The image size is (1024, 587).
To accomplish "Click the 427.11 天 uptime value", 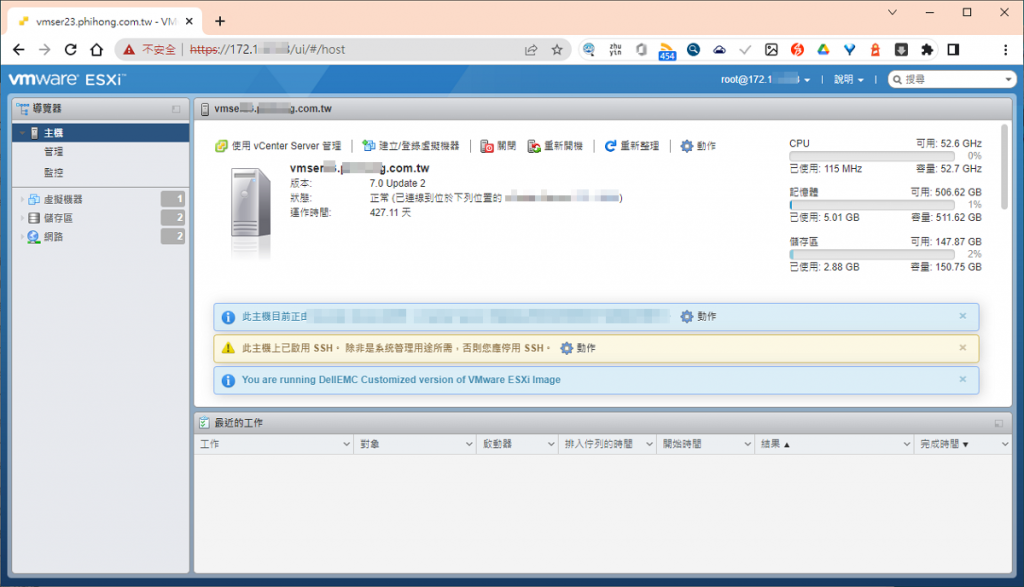I will [x=390, y=212].
